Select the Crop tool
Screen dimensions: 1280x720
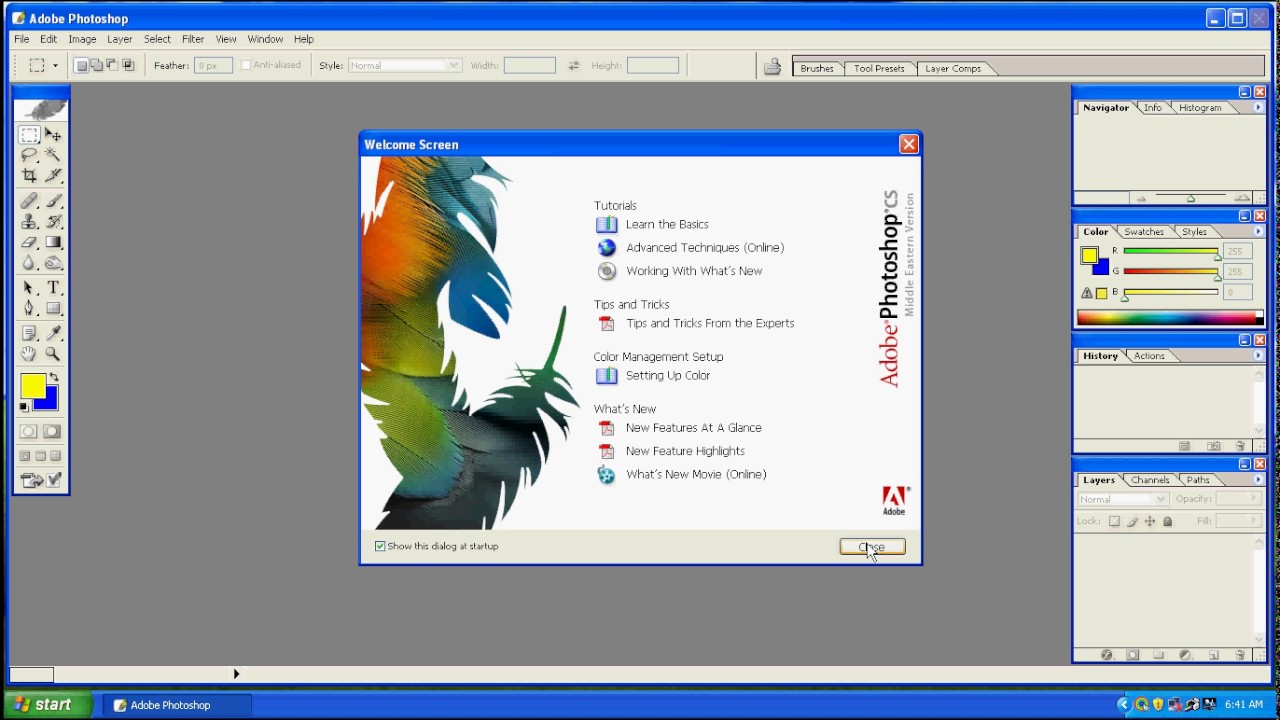point(29,175)
